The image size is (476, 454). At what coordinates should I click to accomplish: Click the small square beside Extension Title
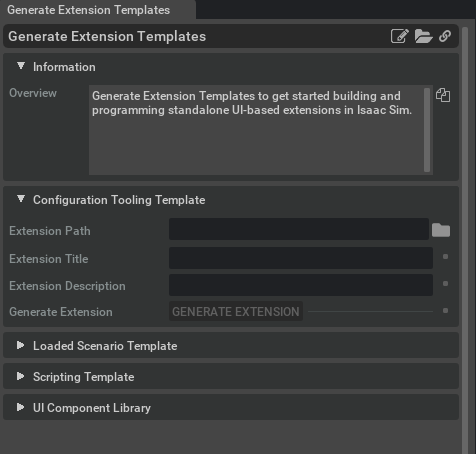tap(445, 257)
